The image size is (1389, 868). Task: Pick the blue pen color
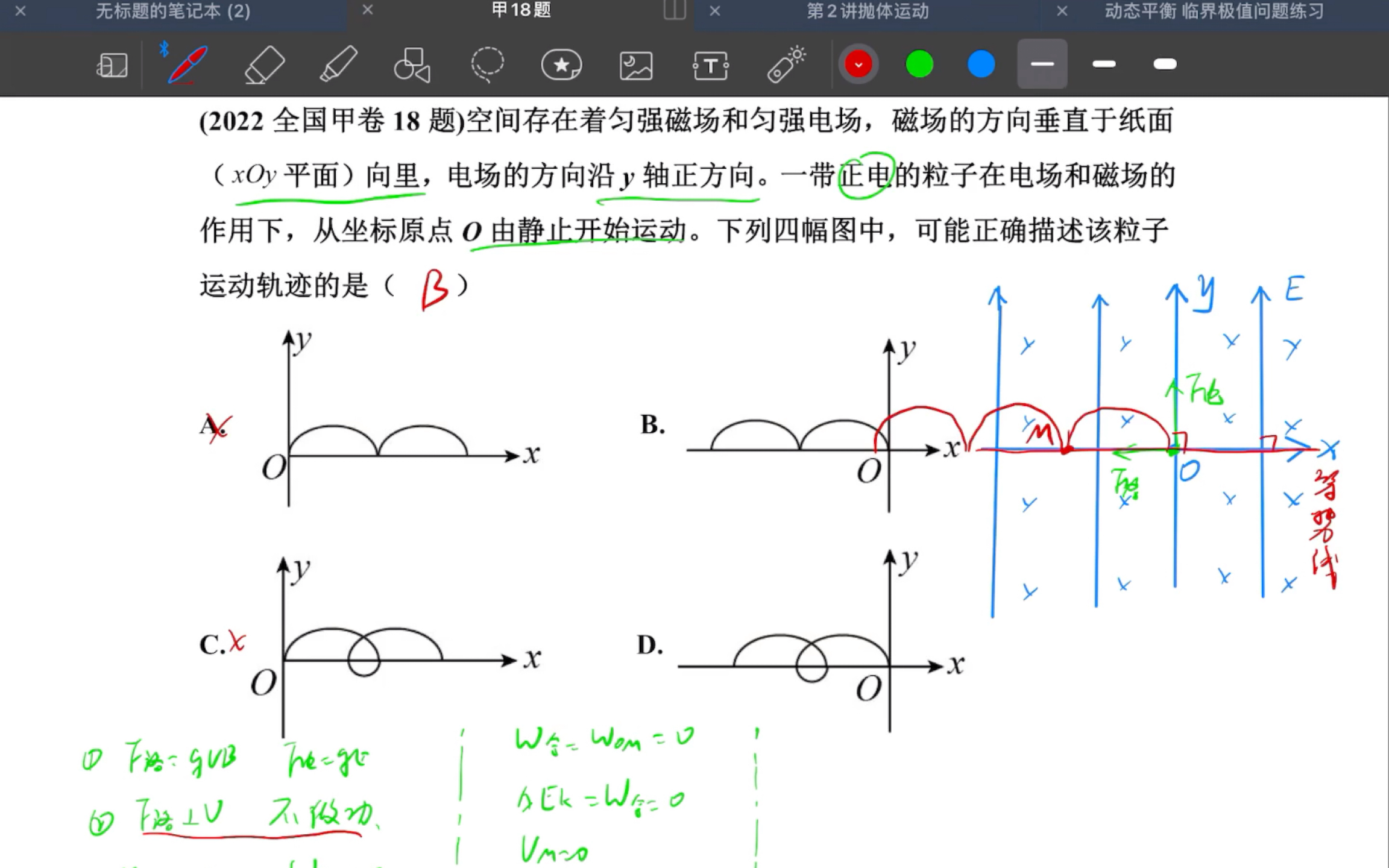coord(981,64)
